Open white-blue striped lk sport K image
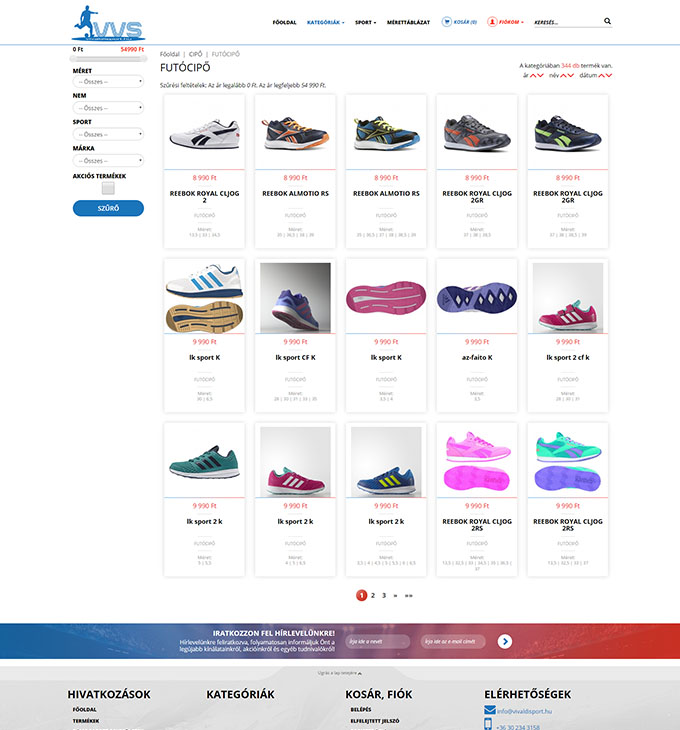The width and height of the screenshot is (680, 730). [x=204, y=297]
